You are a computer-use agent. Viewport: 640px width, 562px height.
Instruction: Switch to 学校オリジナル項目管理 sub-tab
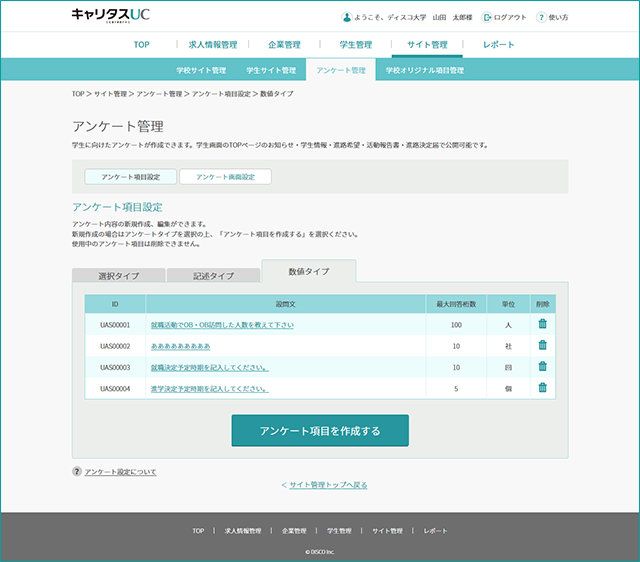coord(424,70)
